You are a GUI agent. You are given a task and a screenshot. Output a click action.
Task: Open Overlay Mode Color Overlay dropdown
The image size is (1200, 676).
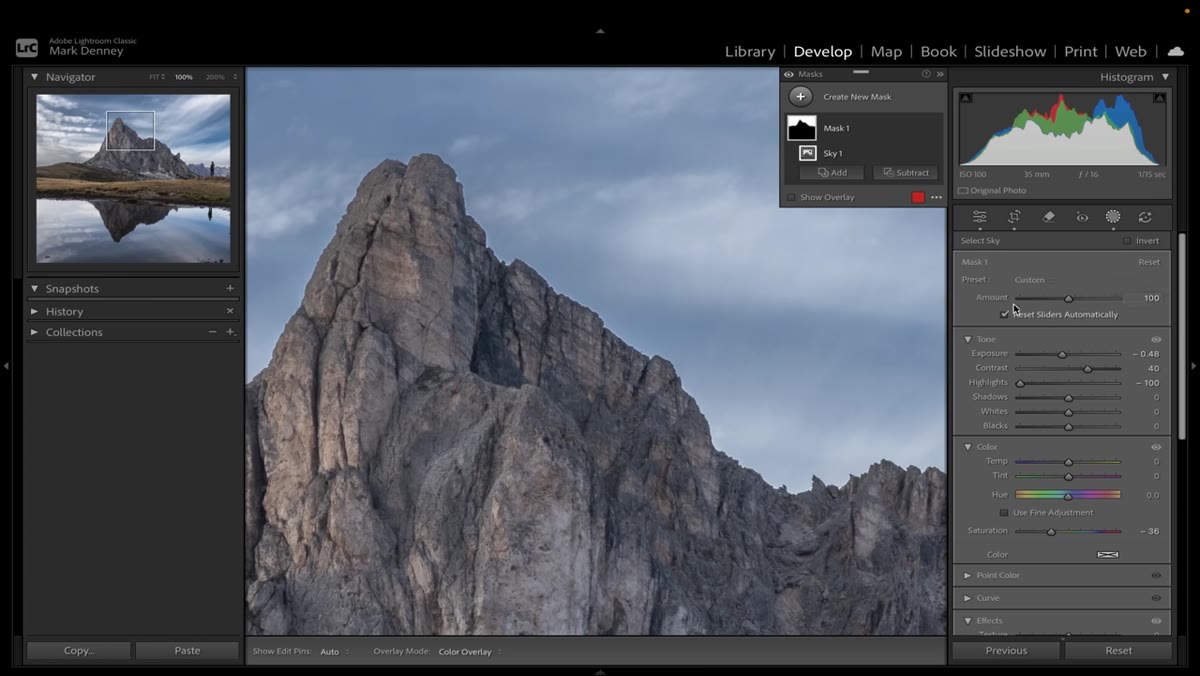(x=469, y=652)
